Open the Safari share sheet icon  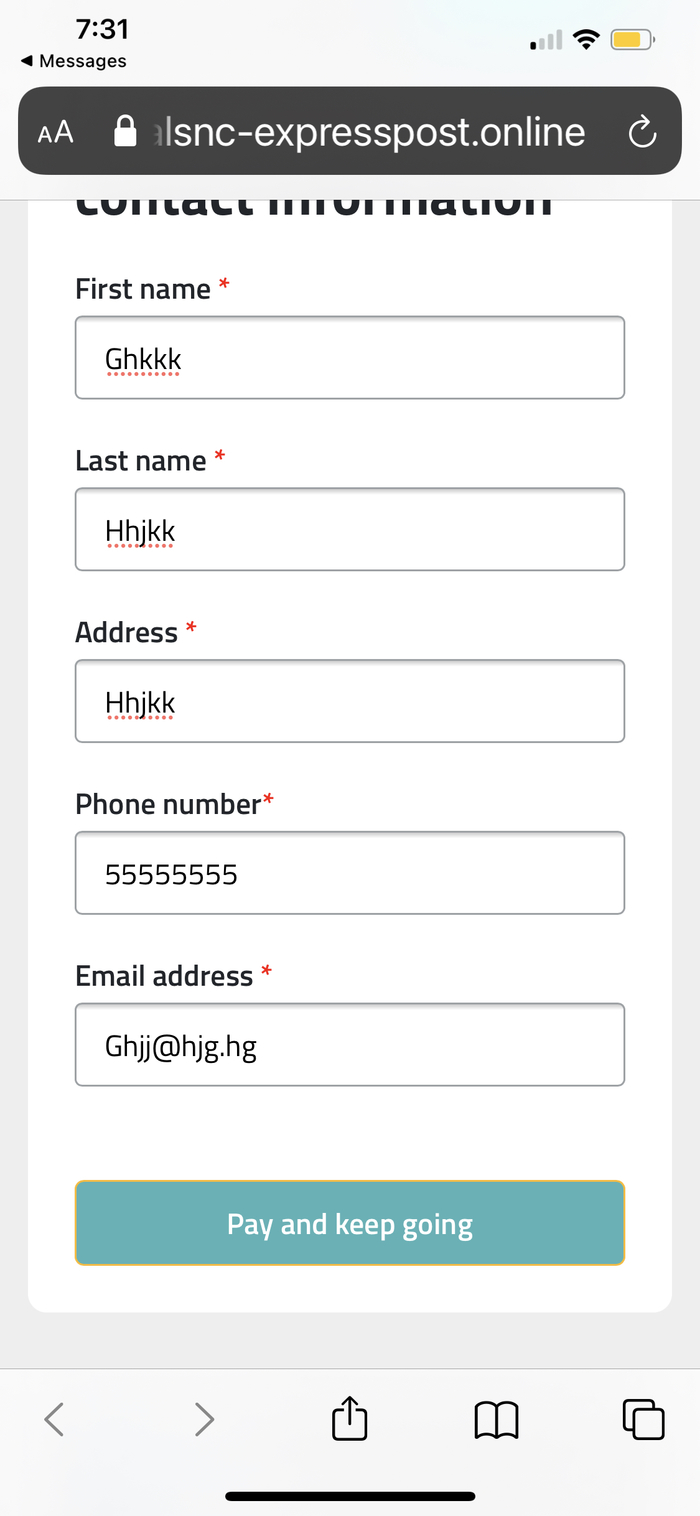point(350,1418)
